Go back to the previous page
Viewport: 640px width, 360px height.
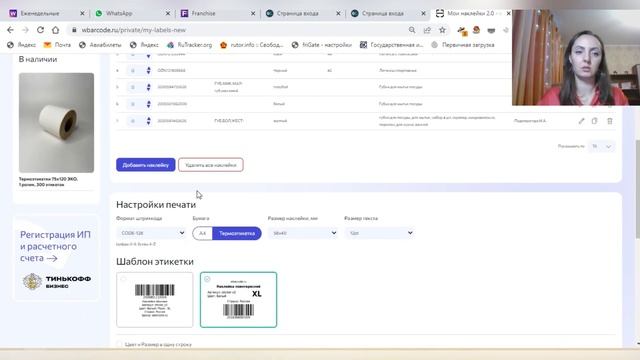click(11, 30)
